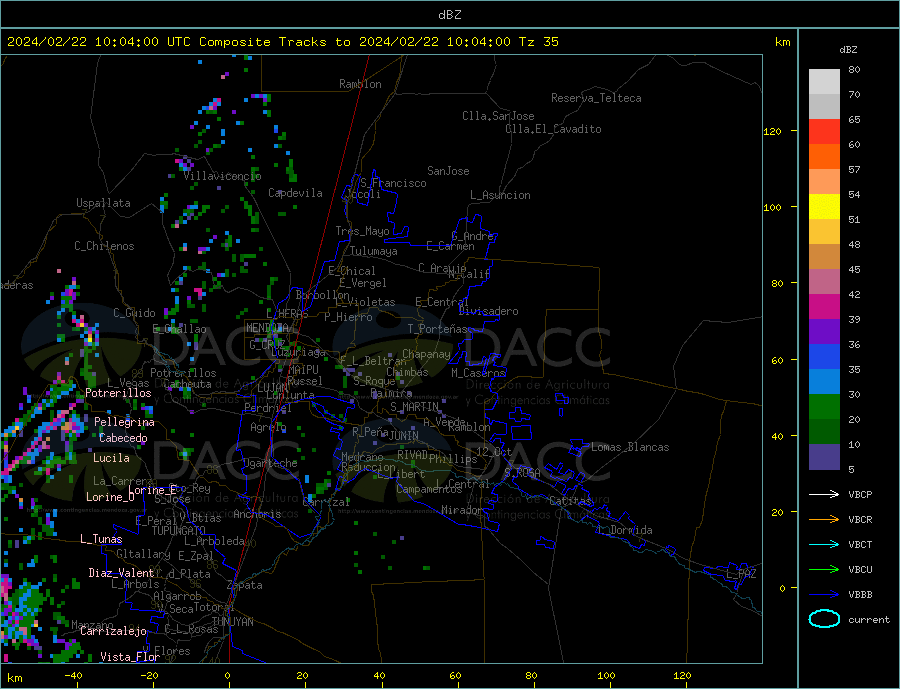Click the 120 km vertical axis tick
Screen dimensions: 900x689
click(x=772, y=131)
